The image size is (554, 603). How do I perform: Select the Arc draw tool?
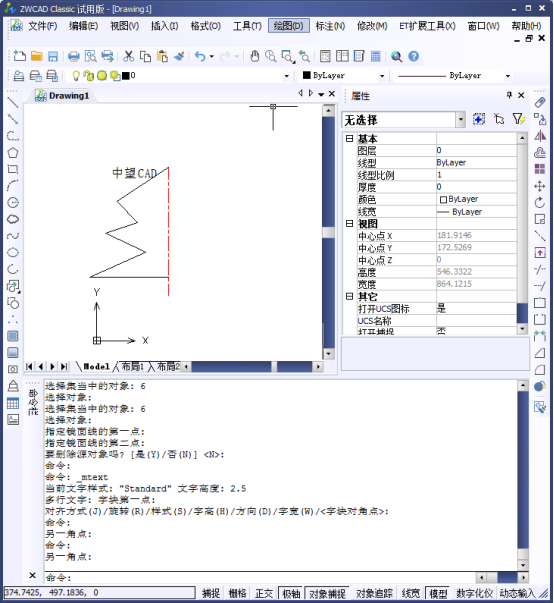point(13,186)
